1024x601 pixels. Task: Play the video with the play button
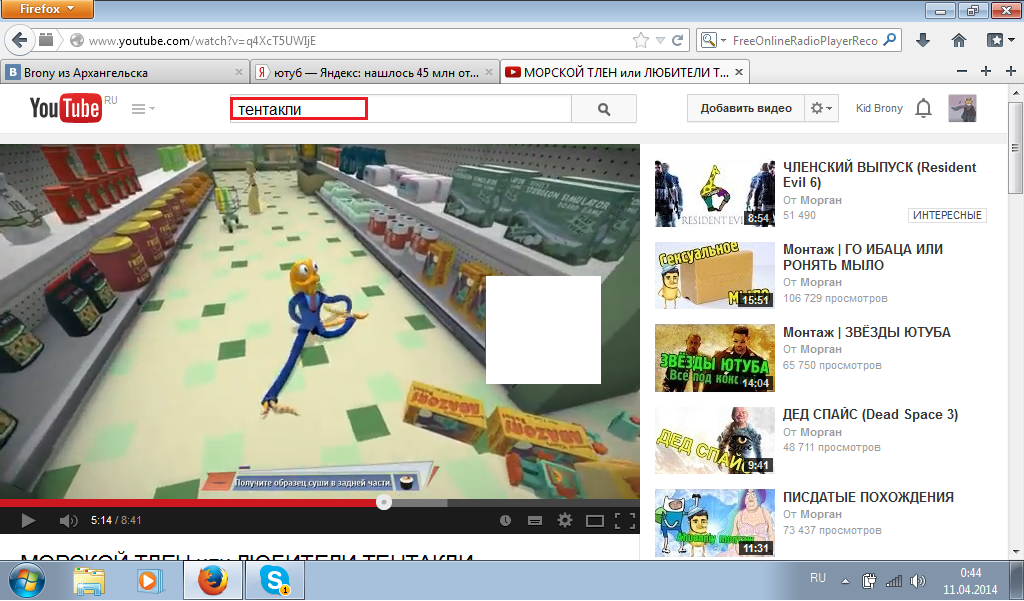pos(28,521)
